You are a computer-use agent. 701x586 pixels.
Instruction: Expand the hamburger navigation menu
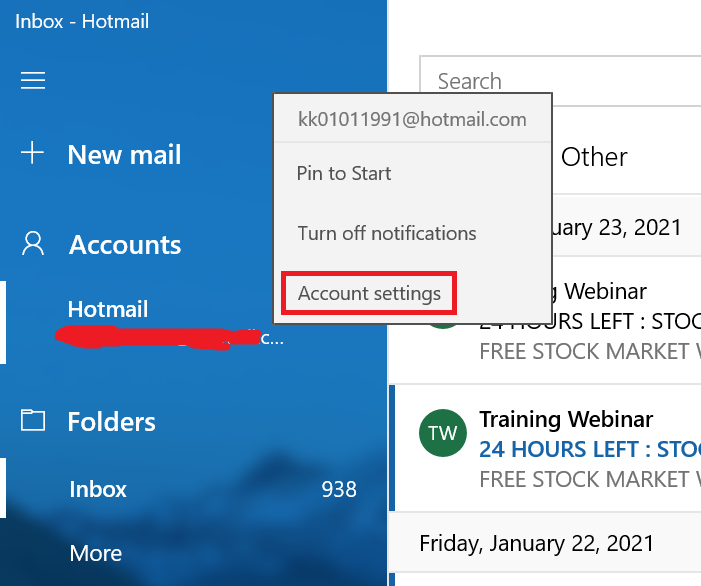click(x=33, y=80)
